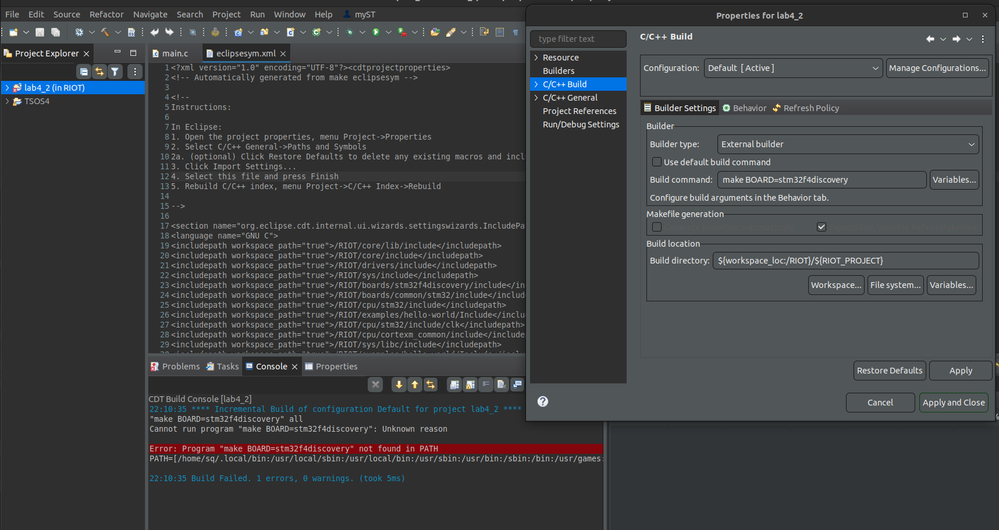999x530 pixels.
Task: Click the Apply and Close button
Action: tap(953, 402)
